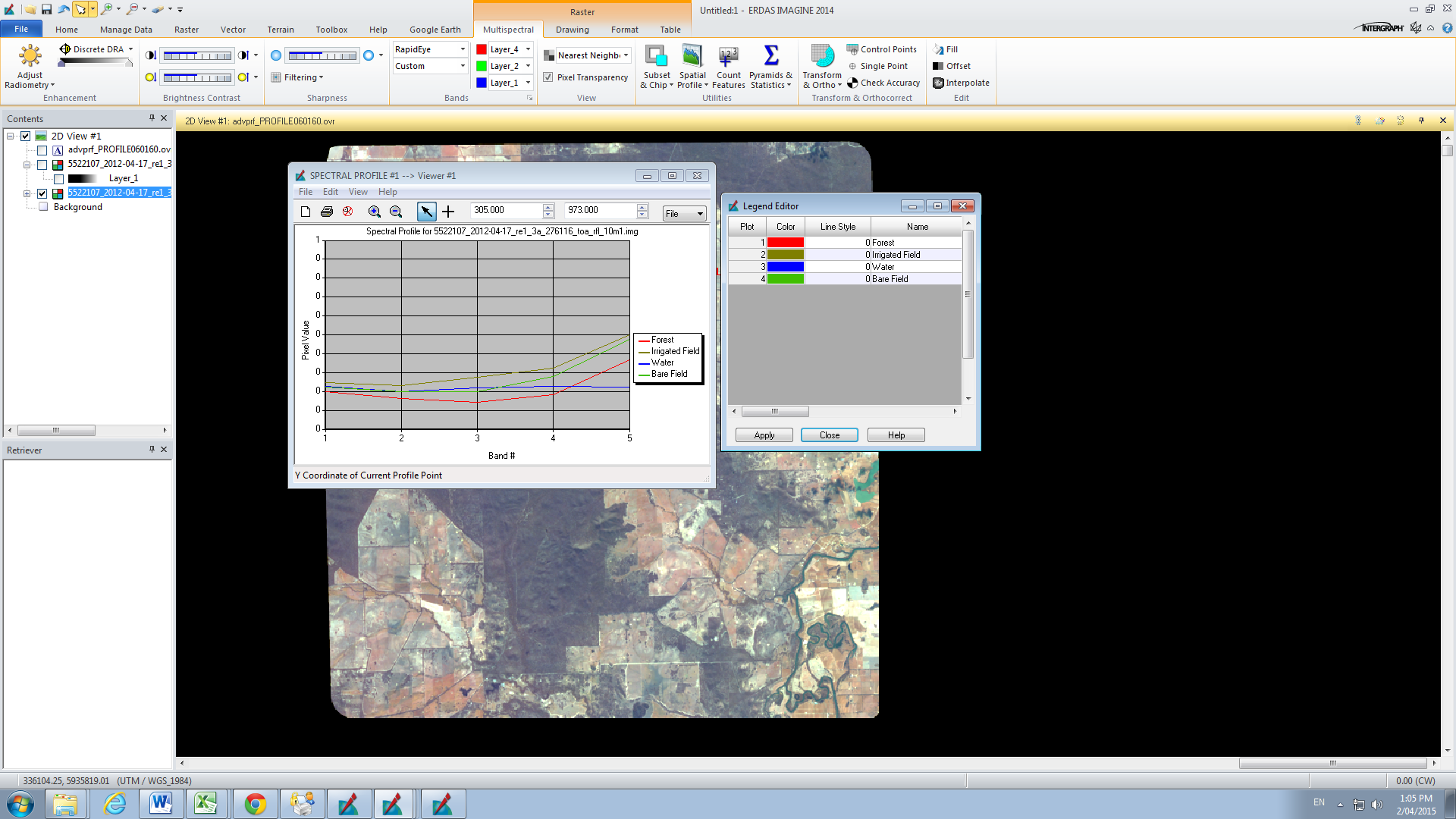Image resolution: width=1456 pixels, height=819 pixels.
Task: Click the Subset & Chip utility icon
Action: [656, 57]
